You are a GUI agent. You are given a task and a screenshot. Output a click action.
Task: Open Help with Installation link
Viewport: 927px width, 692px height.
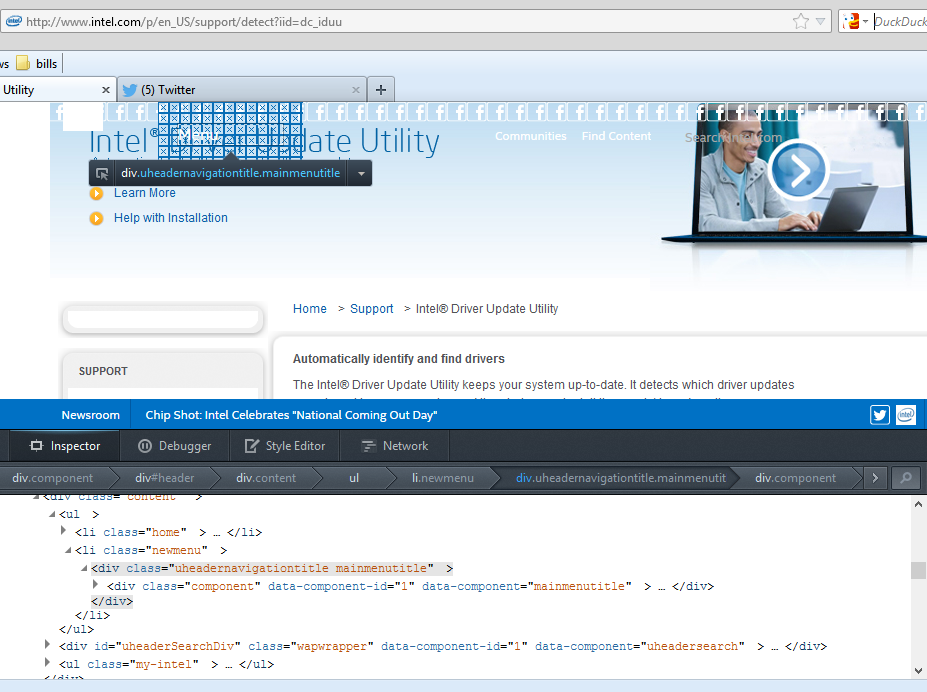(170, 218)
